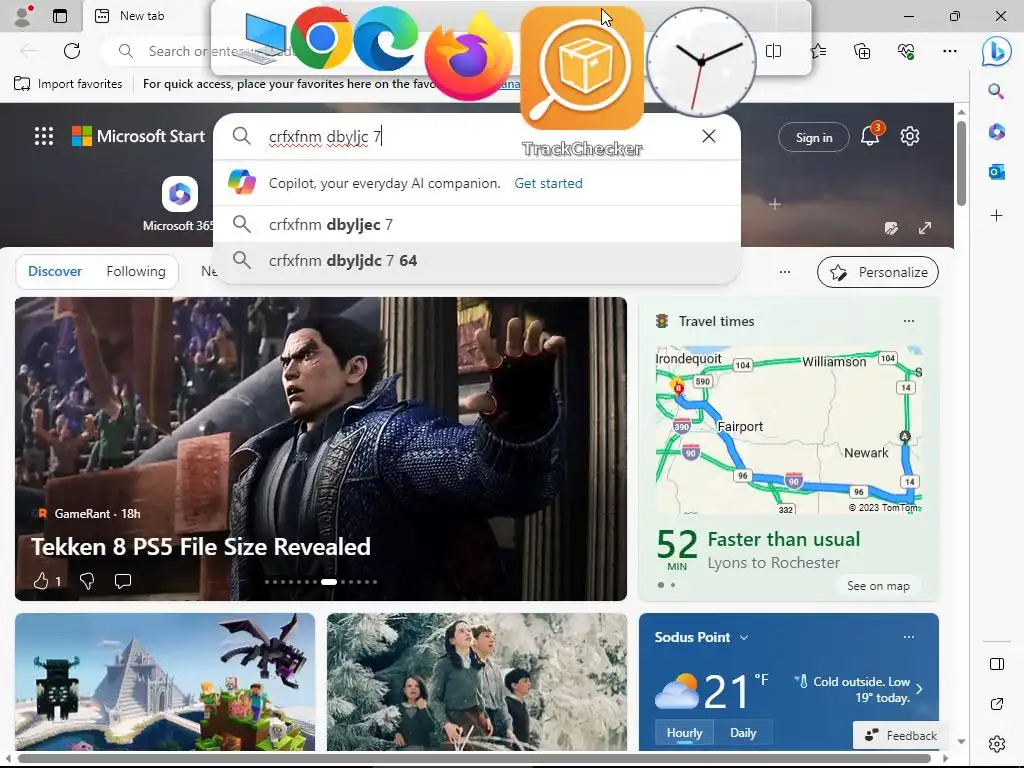This screenshot has height=768, width=1024.
Task: Click the Chrome icon in the dock
Action: coord(321,39)
